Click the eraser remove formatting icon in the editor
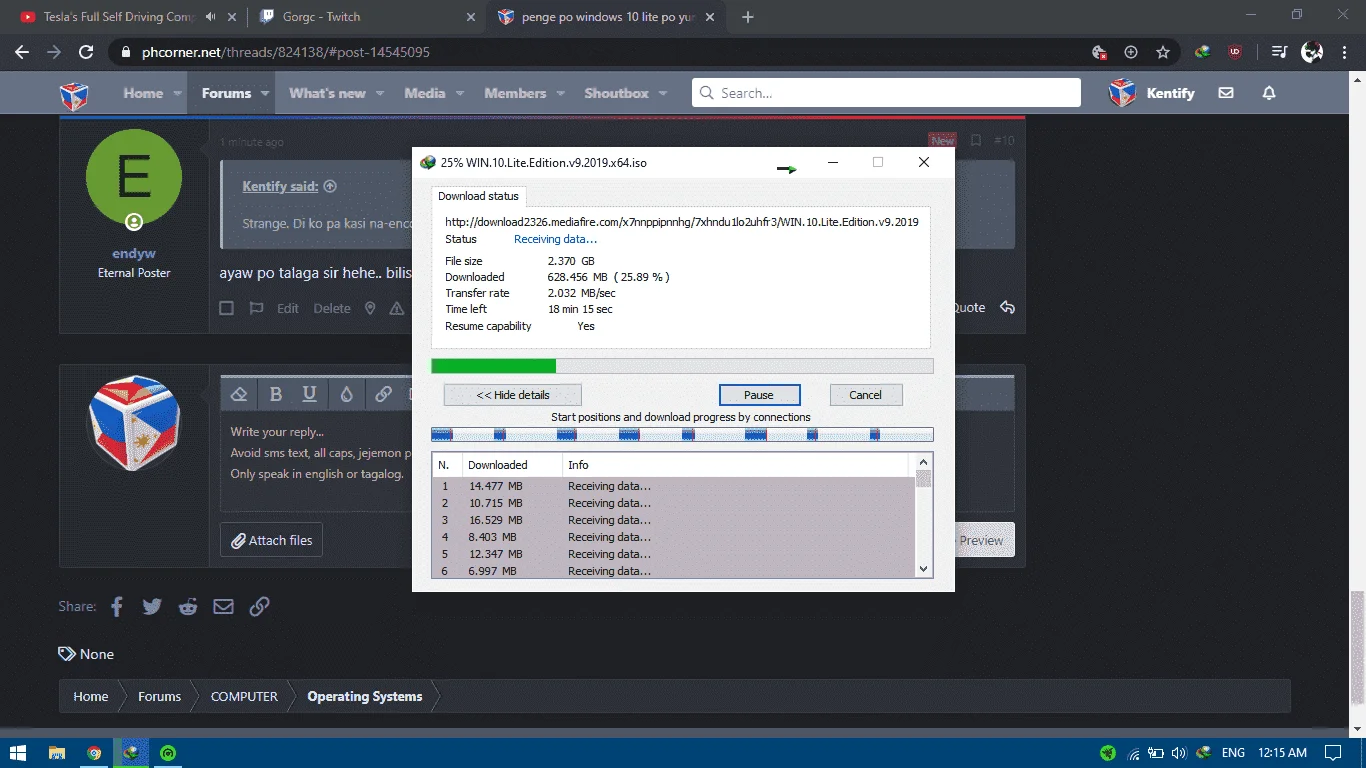The width and height of the screenshot is (1366, 768). coord(238,394)
